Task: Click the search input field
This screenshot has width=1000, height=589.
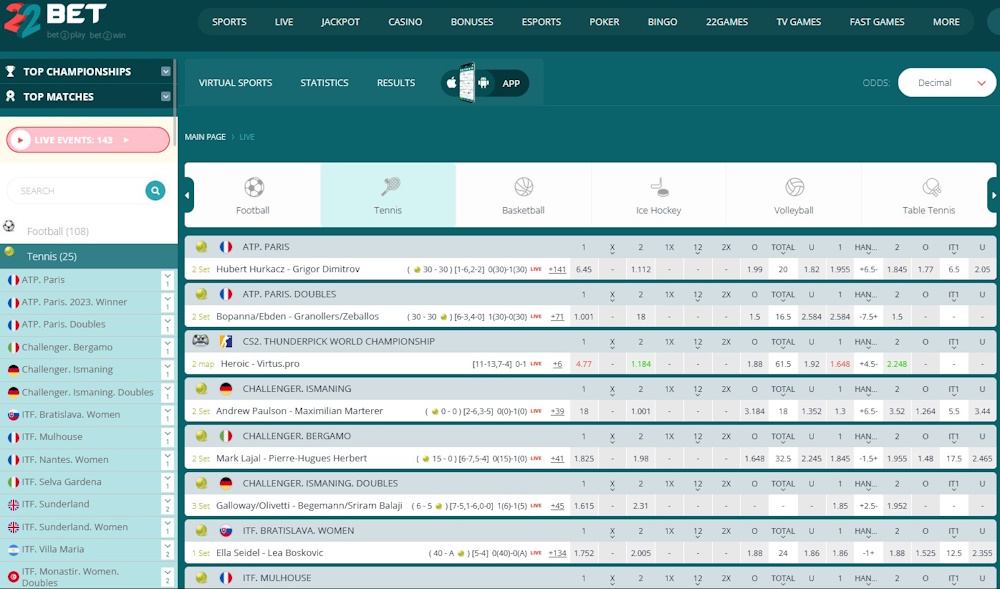Action: pyautogui.click(x=80, y=191)
